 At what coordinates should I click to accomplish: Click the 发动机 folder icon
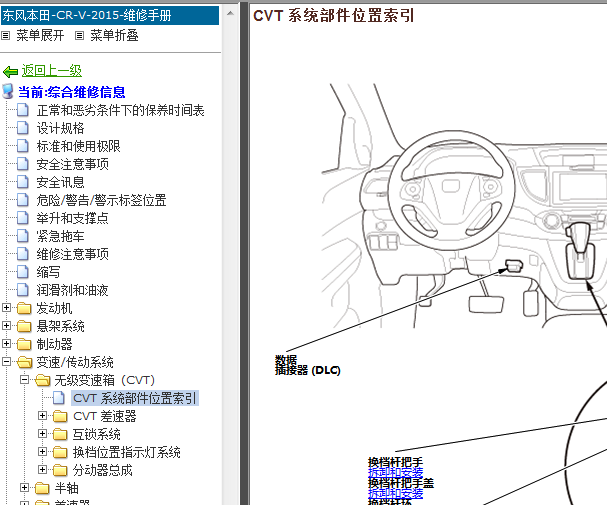tap(24, 308)
